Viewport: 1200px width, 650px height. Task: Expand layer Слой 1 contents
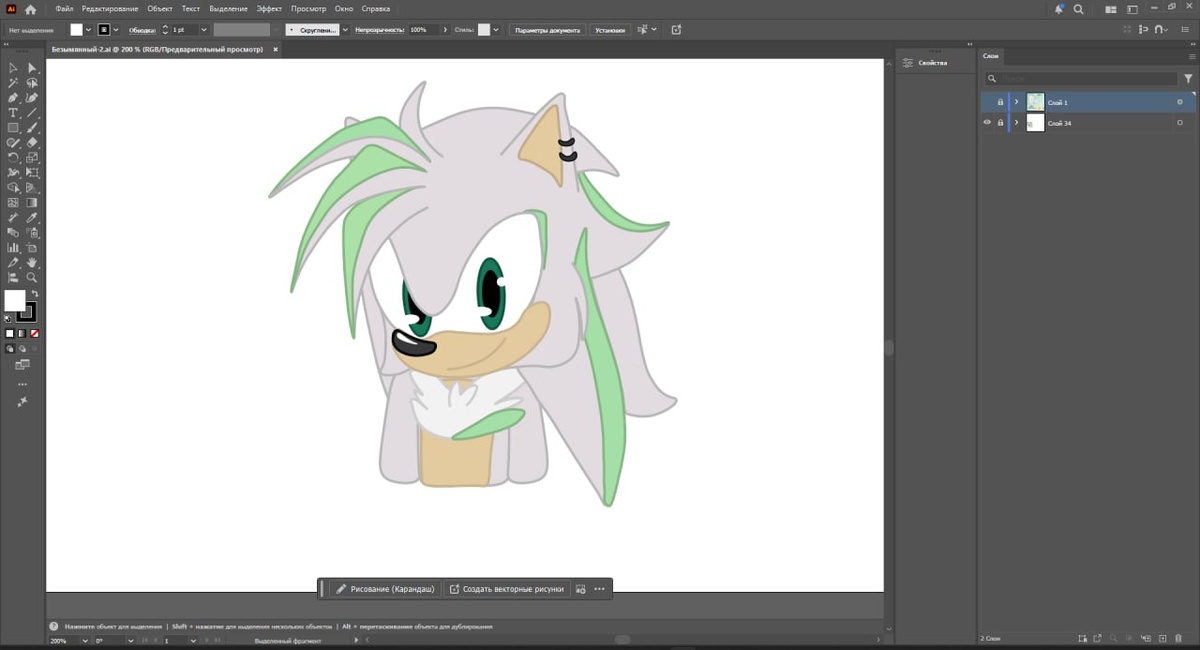click(1016, 102)
